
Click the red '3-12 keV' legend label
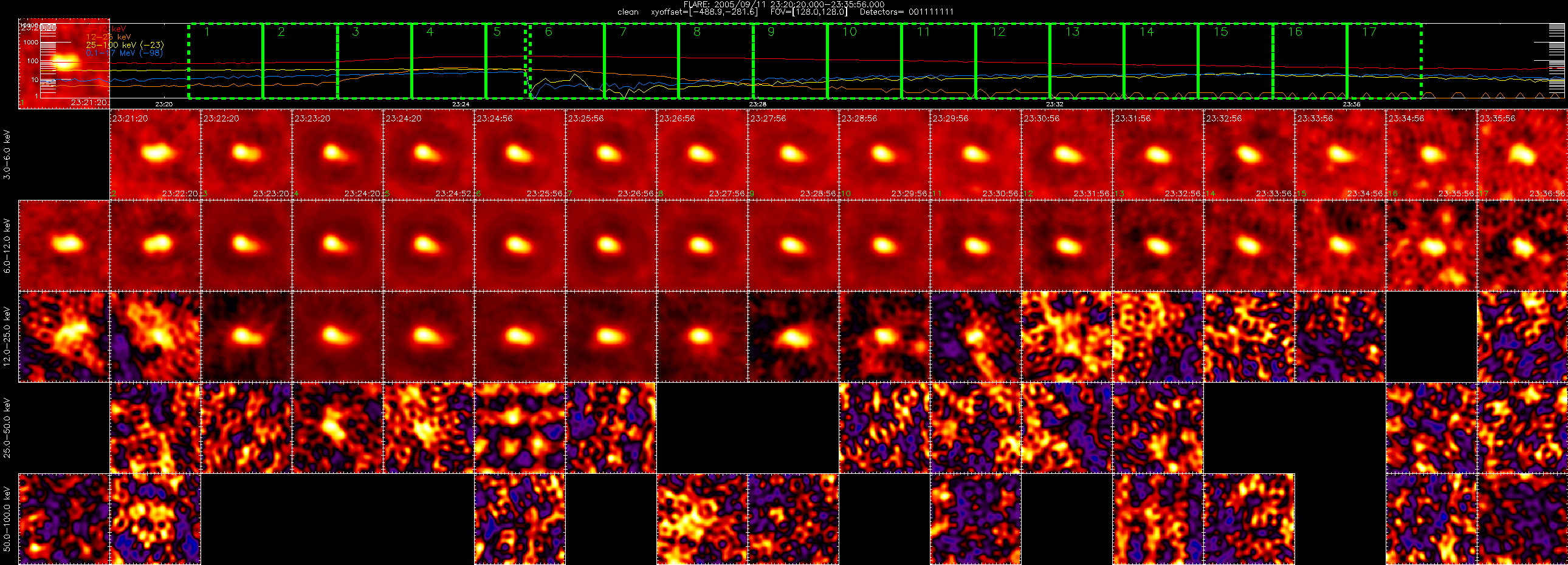[106, 29]
